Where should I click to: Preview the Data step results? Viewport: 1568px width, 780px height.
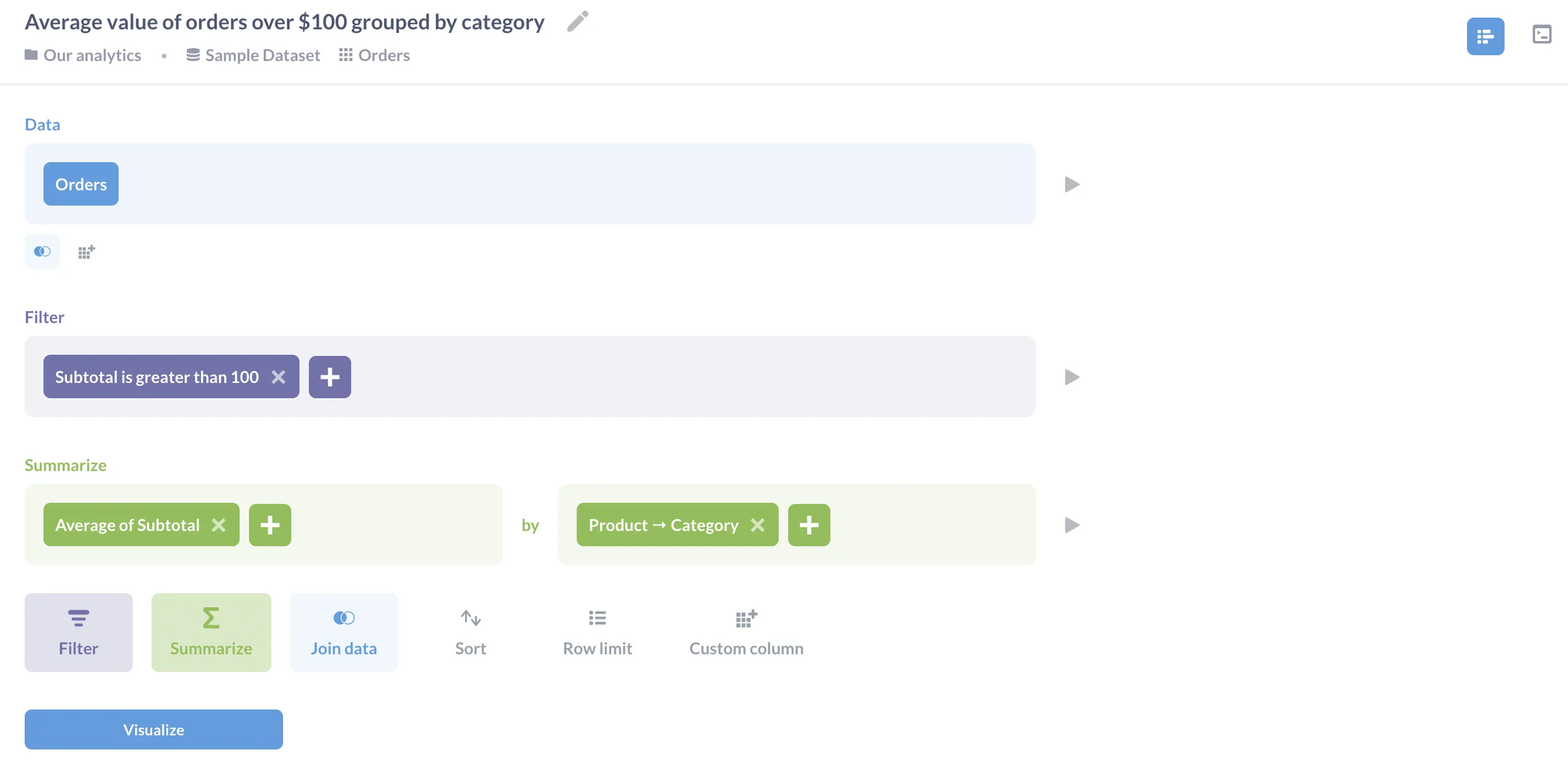(1072, 184)
